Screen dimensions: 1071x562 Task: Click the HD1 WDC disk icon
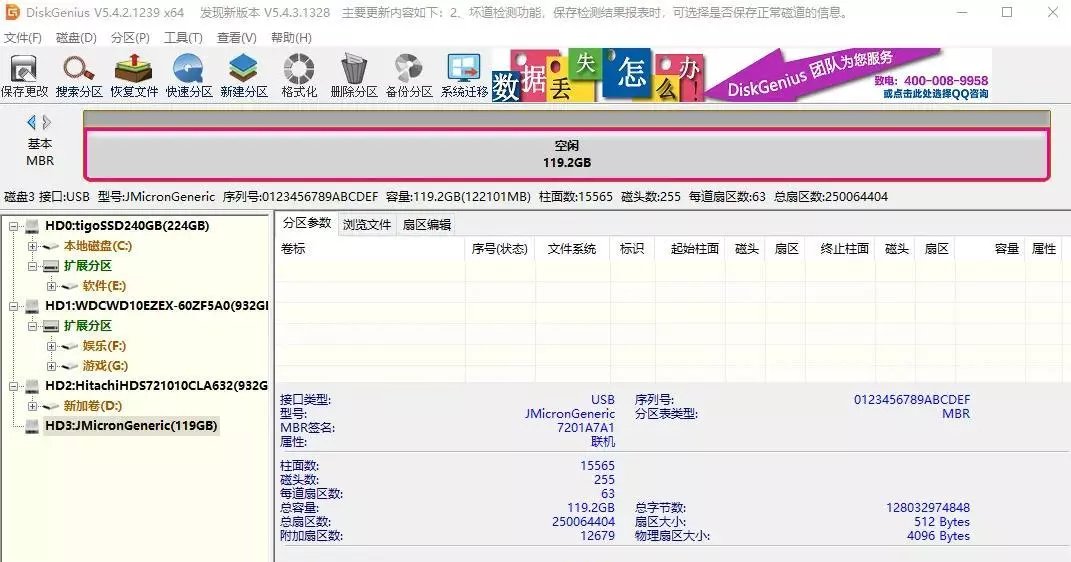click(31, 306)
